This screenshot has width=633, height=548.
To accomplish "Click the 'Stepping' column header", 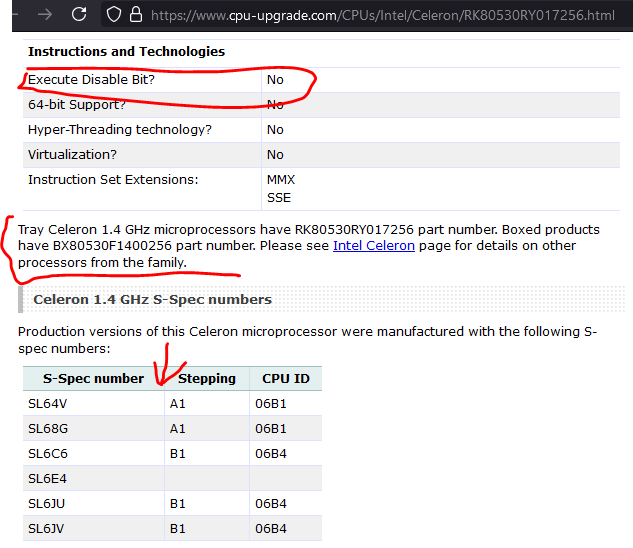I will 207,379.
